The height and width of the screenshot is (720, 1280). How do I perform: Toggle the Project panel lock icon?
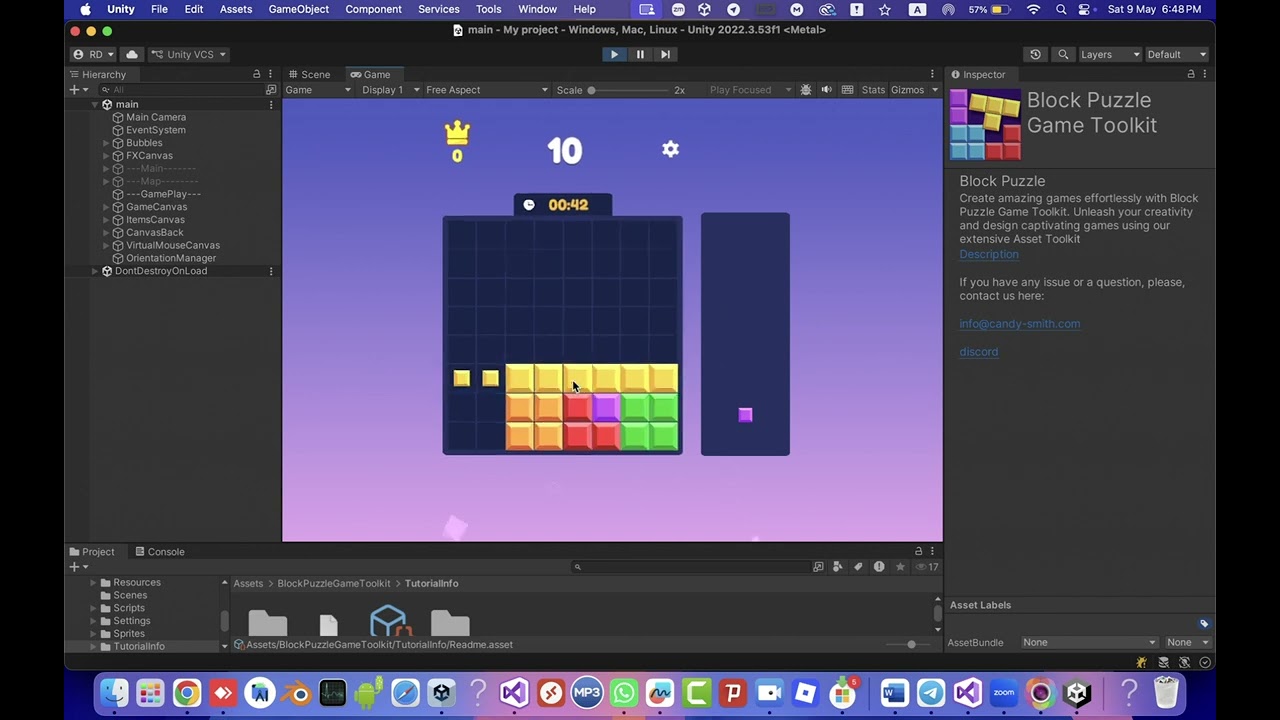tap(918, 552)
